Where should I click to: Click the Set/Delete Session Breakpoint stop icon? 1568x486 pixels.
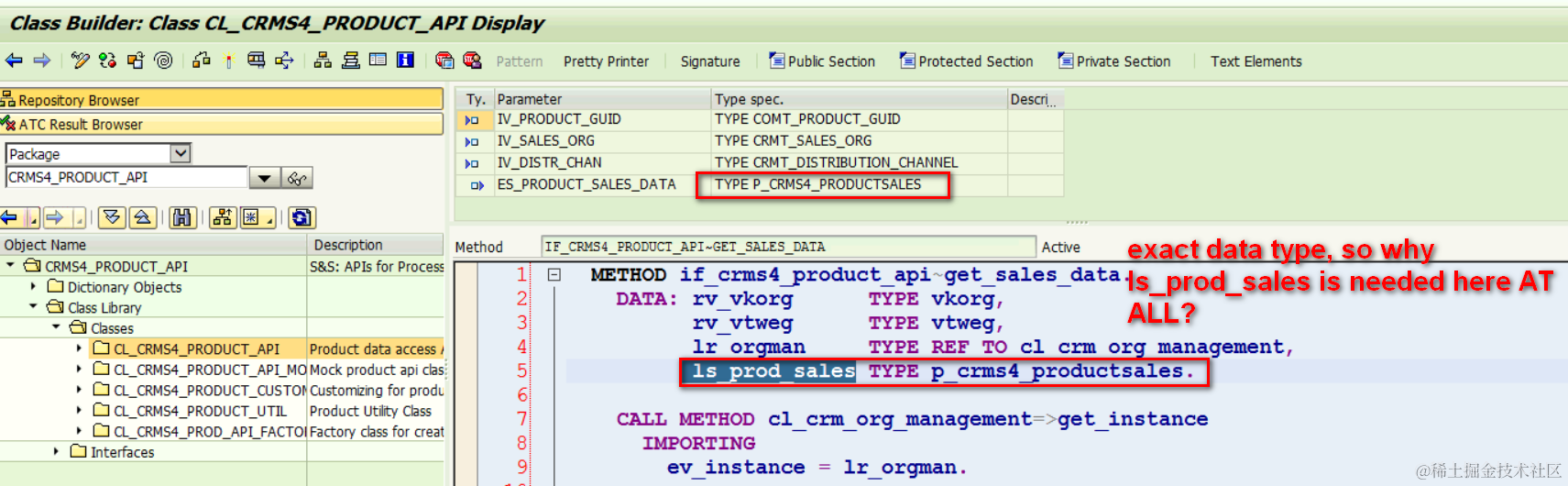444,61
